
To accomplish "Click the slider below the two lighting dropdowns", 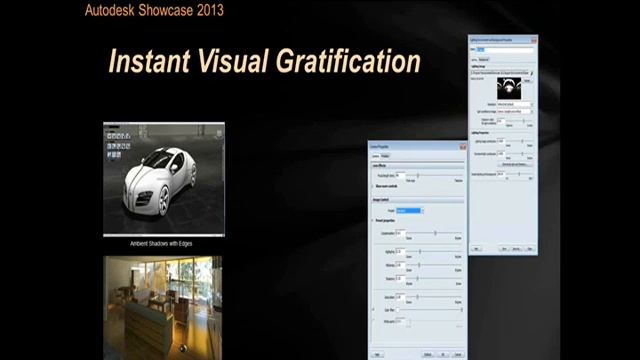I will coord(524,121).
